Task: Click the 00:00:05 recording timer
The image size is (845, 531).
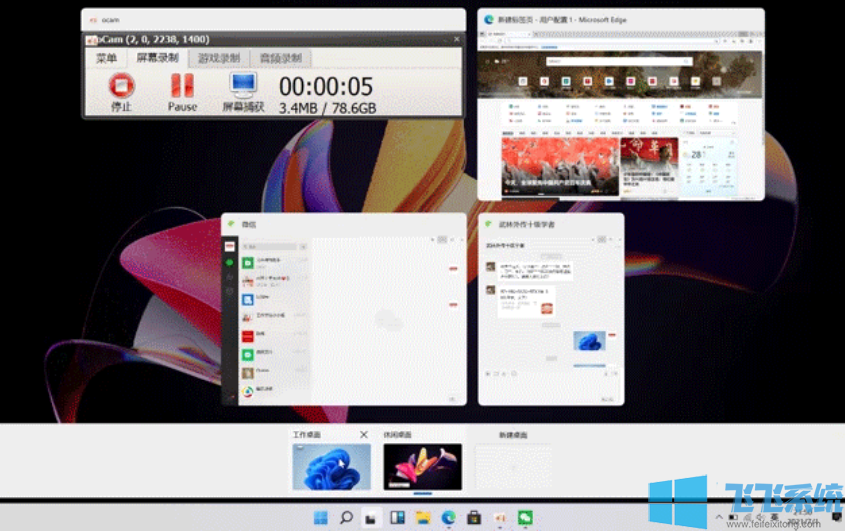Action: point(325,86)
